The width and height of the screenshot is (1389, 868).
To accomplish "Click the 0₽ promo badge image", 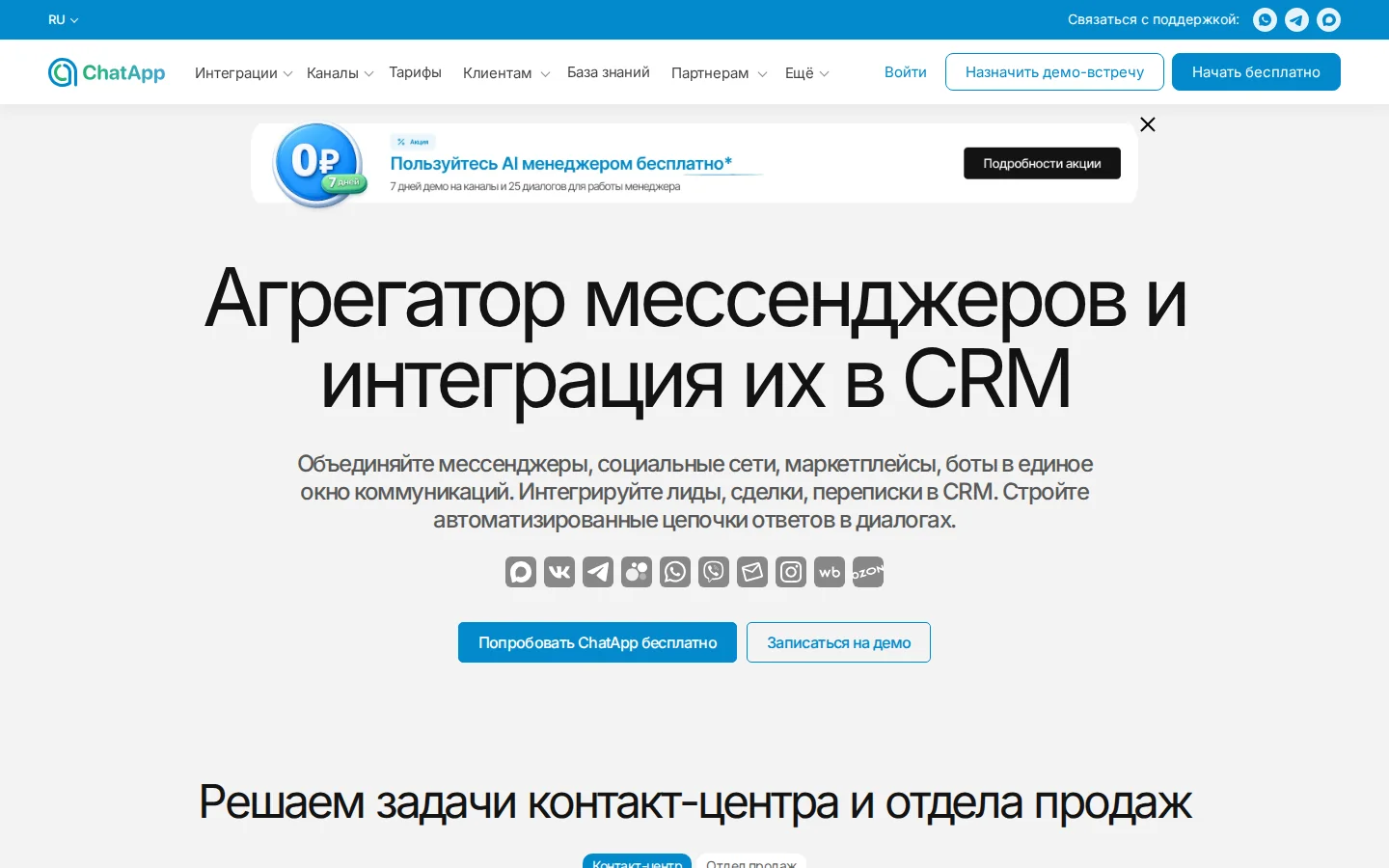I will point(318,163).
